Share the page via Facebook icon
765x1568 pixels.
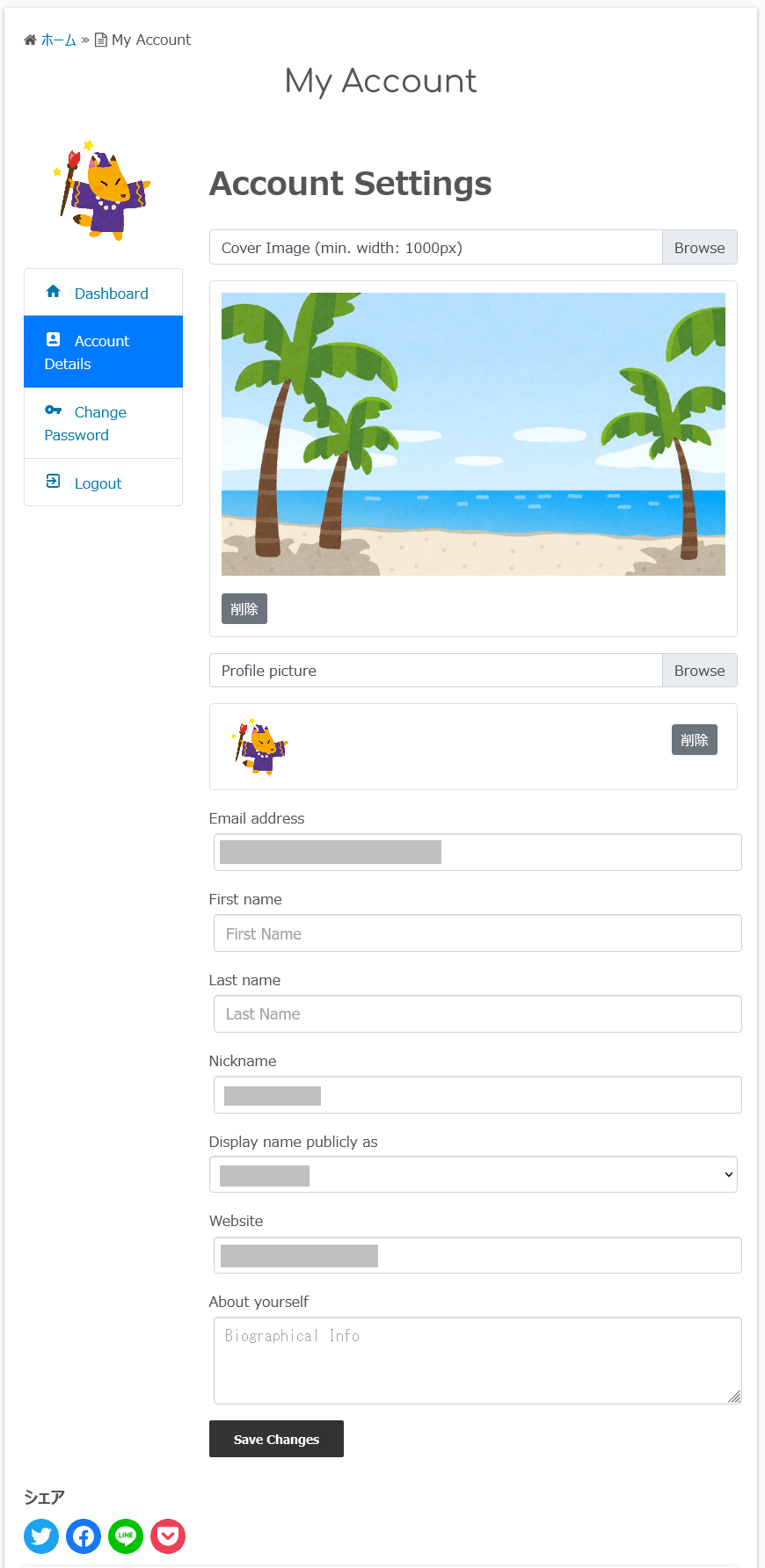(84, 1536)
